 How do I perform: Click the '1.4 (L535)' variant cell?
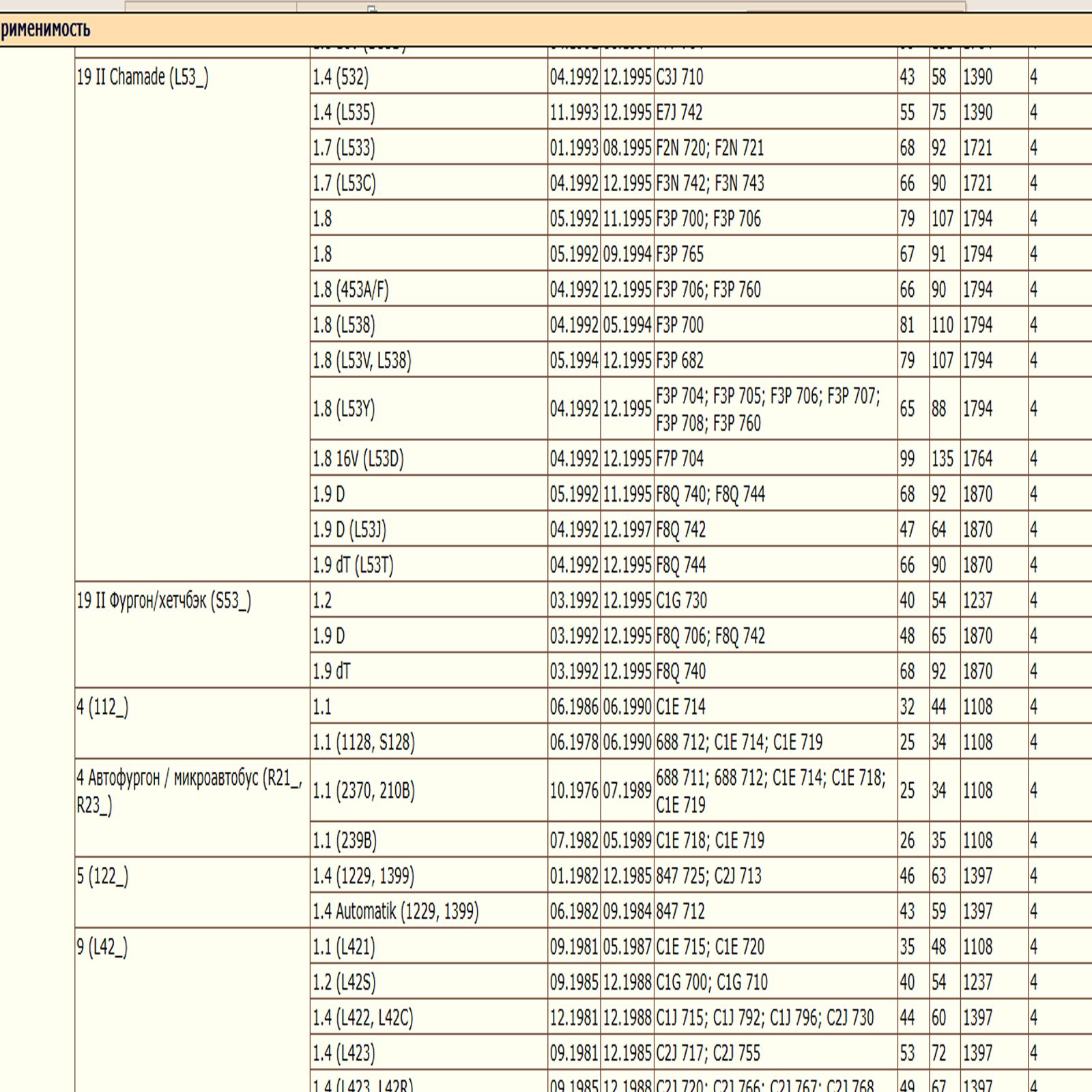tap(344, 113)
